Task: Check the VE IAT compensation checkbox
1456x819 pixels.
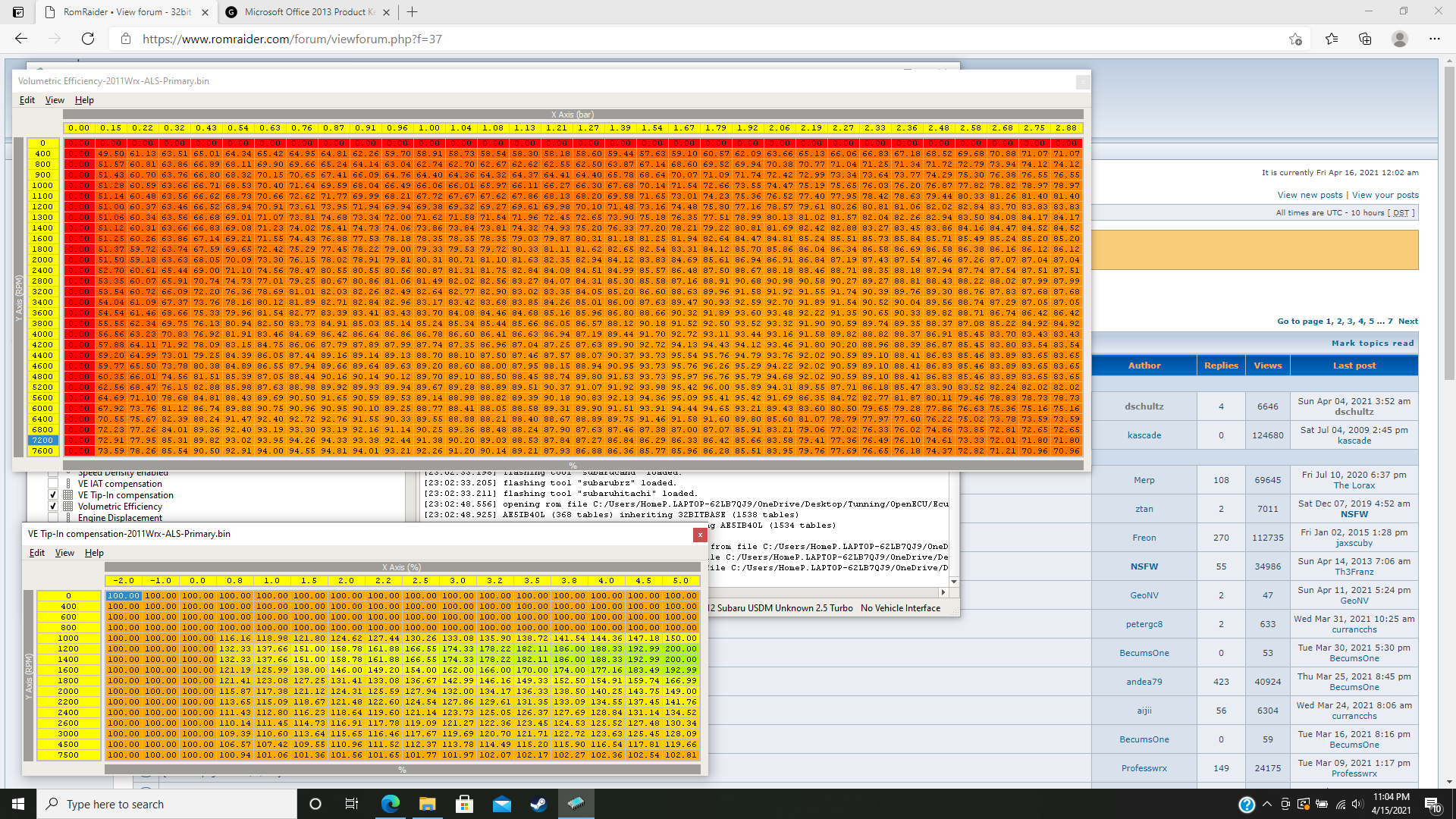Action: click(53, 484)
